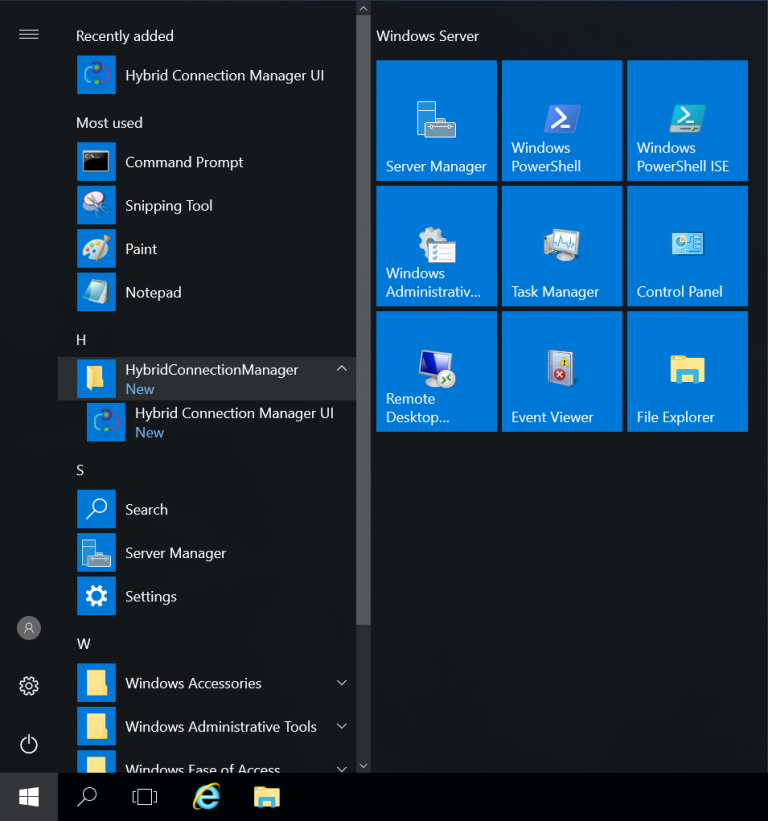Click the Power button in sidebar
The height and width of the screenshot is (821, 768).
(29, 743)
